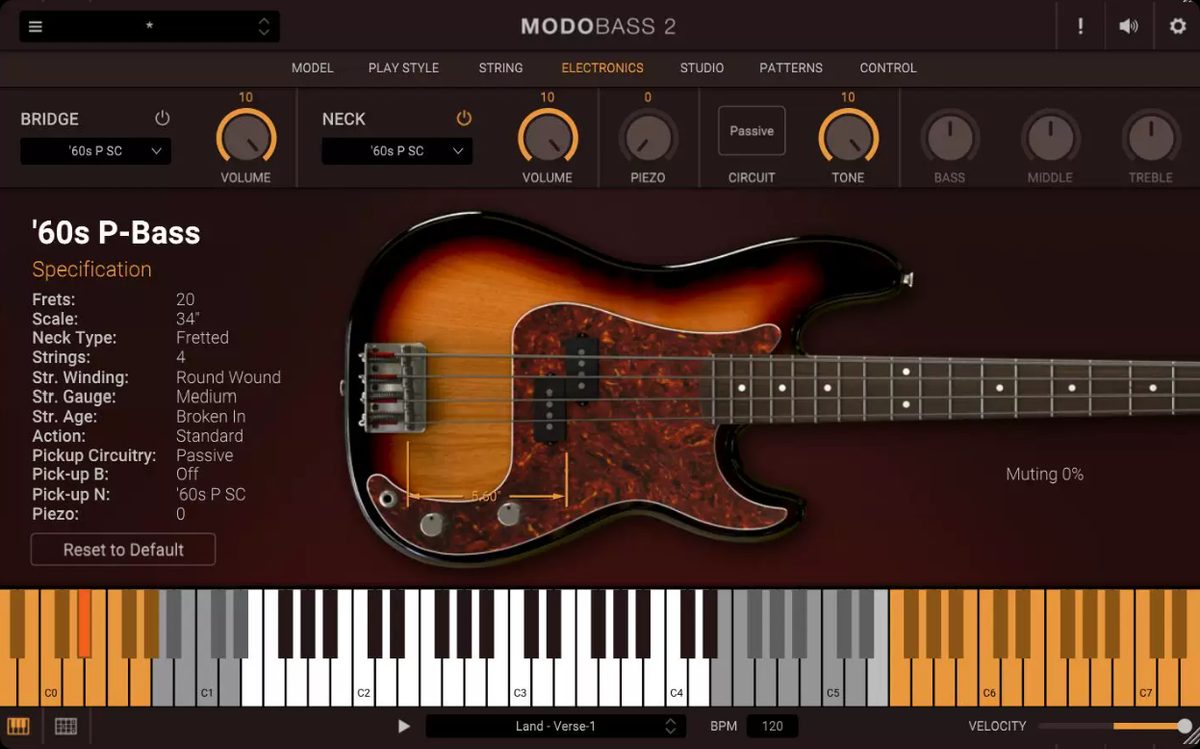Click the alert exclamation icon
Image resolution: width=1200 pixels, height=749 pixels.
click(1080, 27)
